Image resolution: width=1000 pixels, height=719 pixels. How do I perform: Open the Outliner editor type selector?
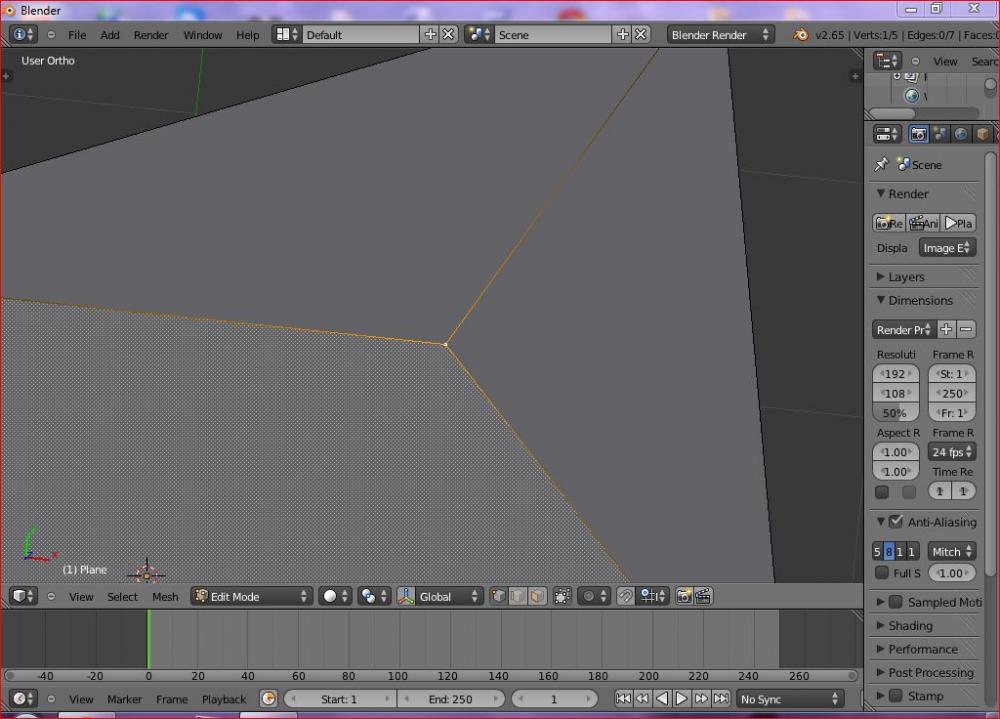[x=887, y=61]
